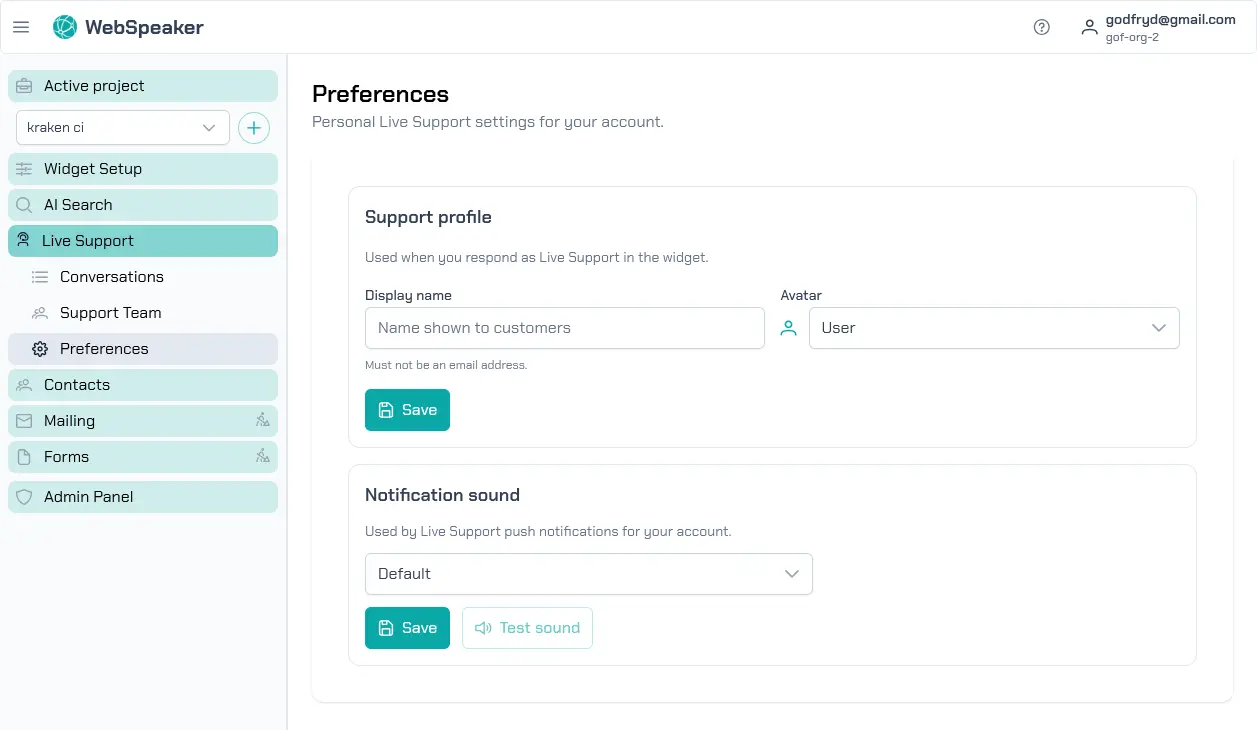The image size is (1257, 730).
Task: Select the Live Support sidebar item
Action: tap(87, 240)
